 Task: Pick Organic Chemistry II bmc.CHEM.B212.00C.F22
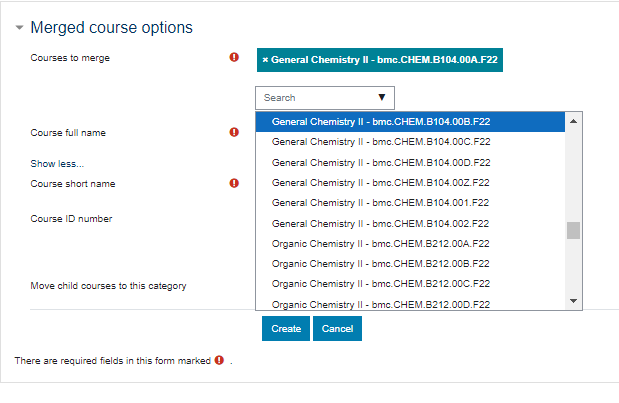[380, 284]
